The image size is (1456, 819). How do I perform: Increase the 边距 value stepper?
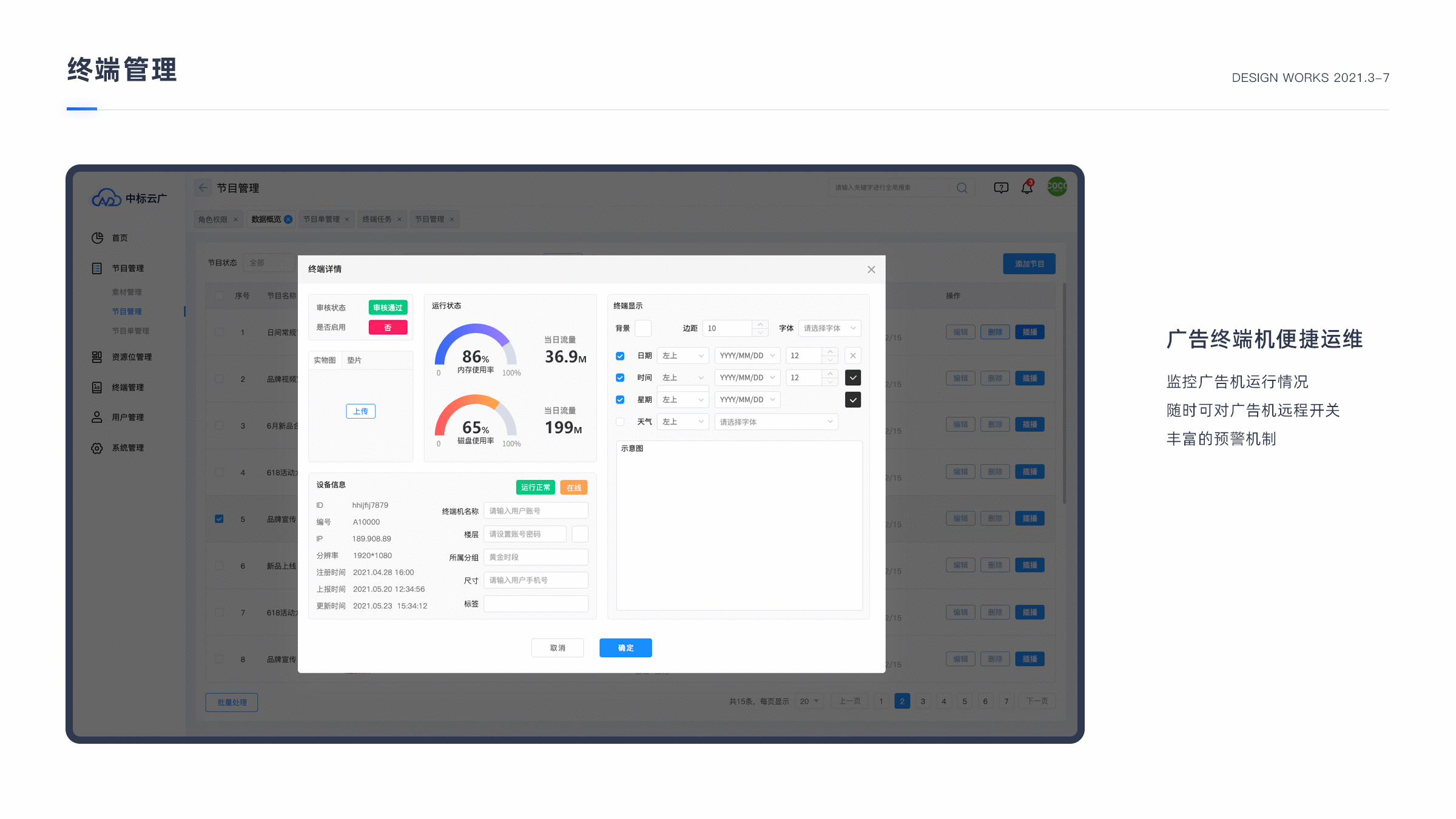pyautogui.click(x=761, y=324)
